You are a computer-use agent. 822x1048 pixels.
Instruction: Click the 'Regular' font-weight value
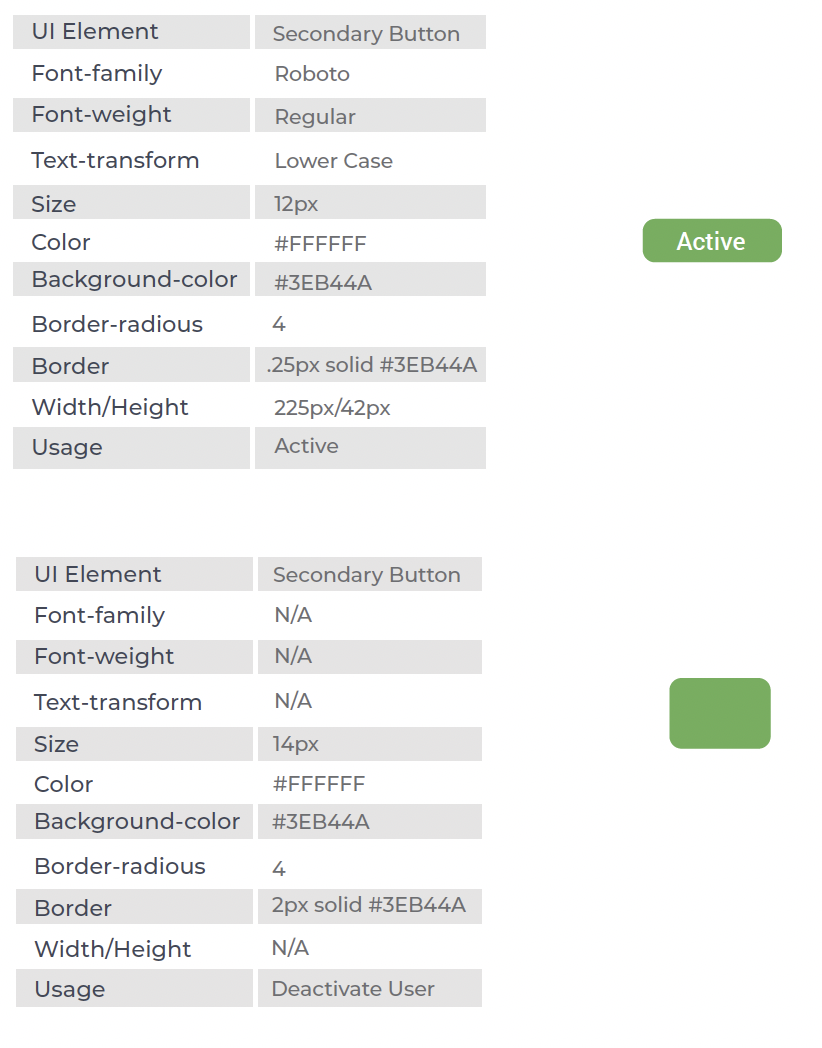click(x=315, y=117)
